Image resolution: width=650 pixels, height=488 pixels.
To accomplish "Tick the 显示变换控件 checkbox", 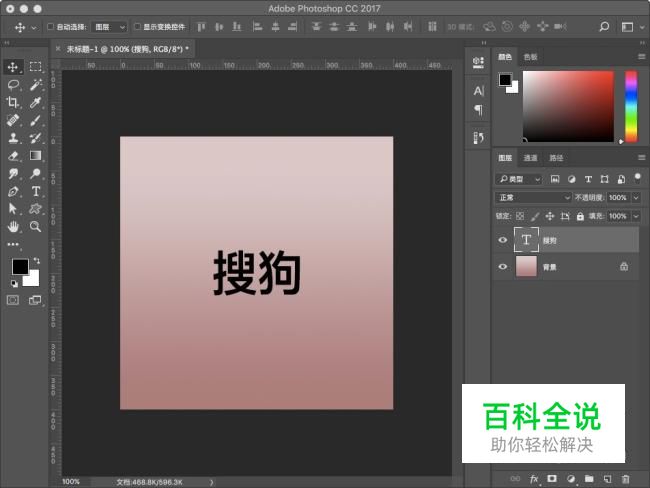I will pos(137,27).
